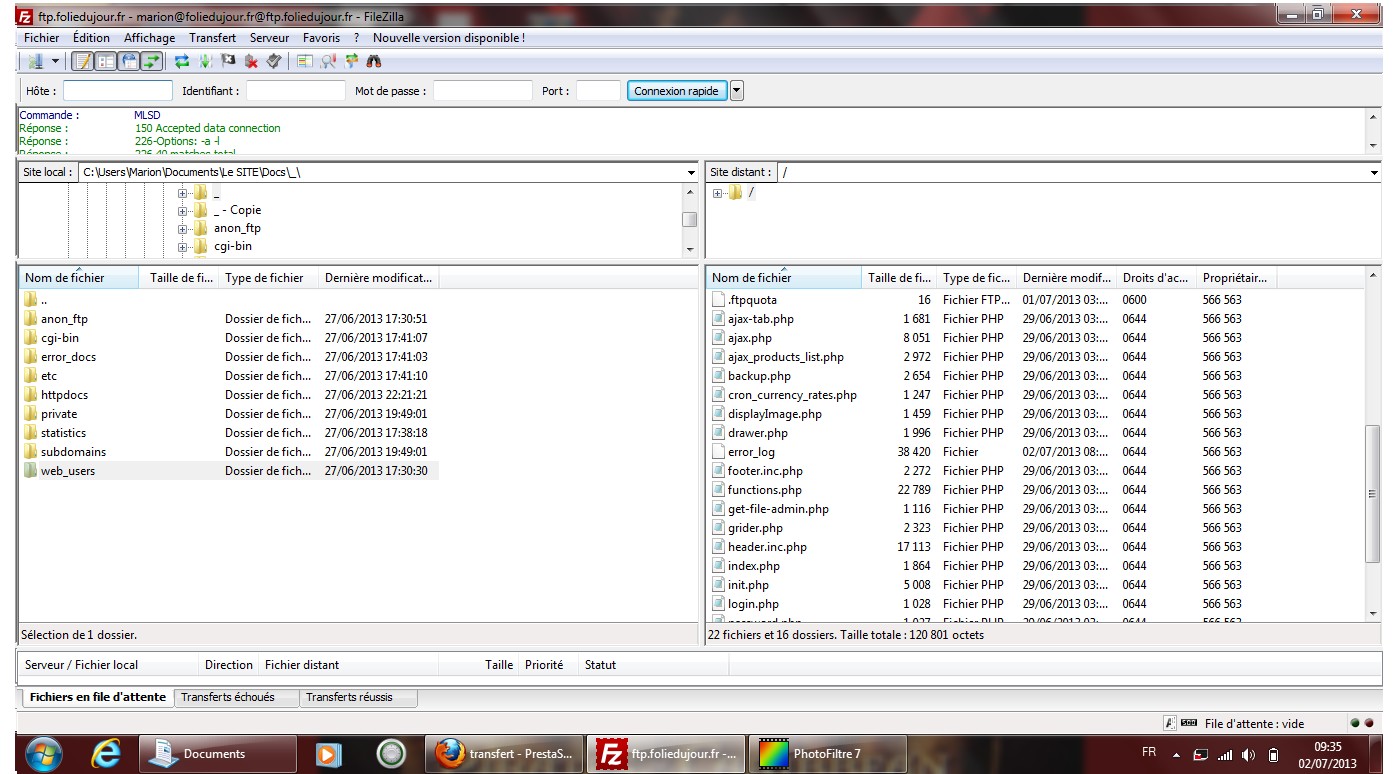Expand the "_" folder in local tree

[183, 192]
